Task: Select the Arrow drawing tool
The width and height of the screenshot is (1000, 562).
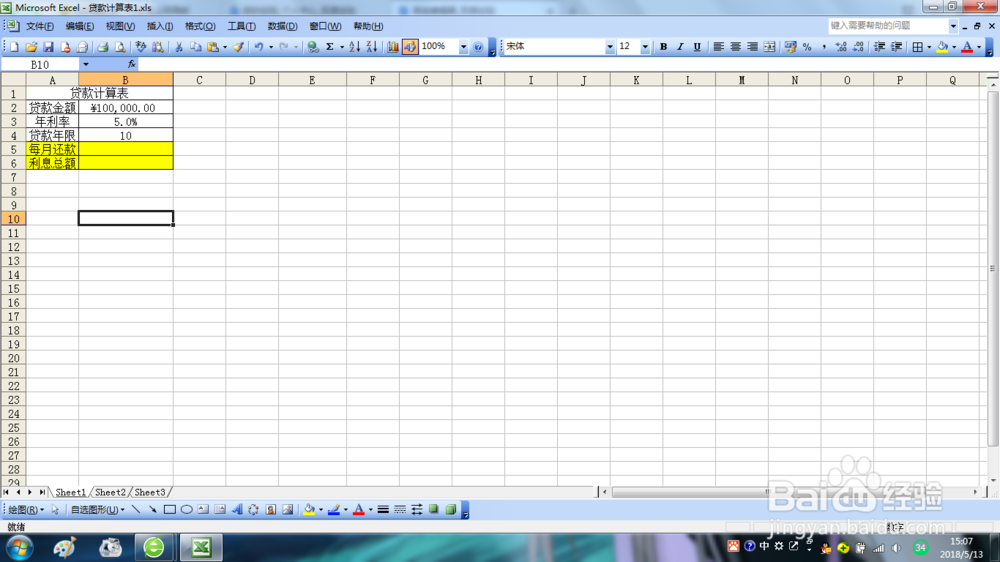Action: pos(152,510)
